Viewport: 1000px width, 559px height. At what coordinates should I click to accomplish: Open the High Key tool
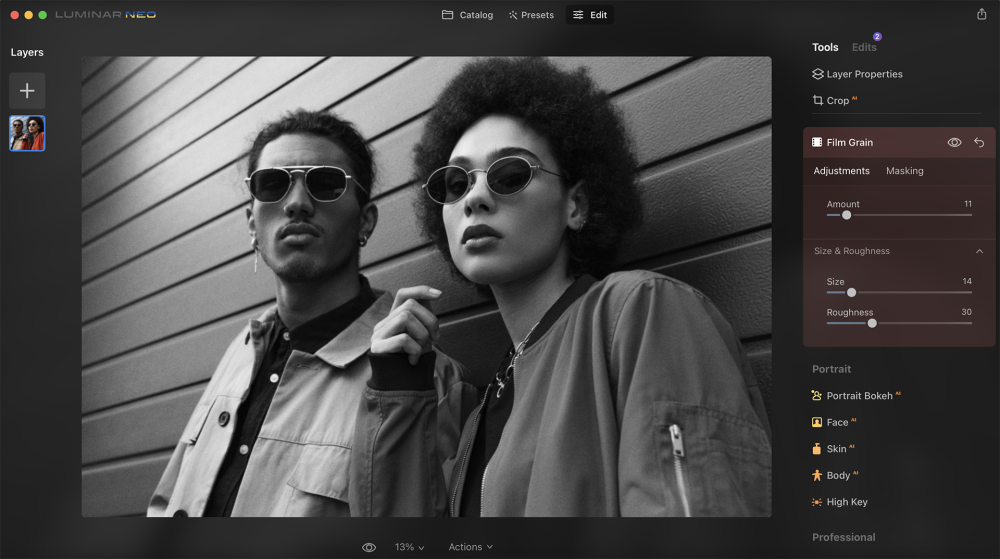coord(839,502)
